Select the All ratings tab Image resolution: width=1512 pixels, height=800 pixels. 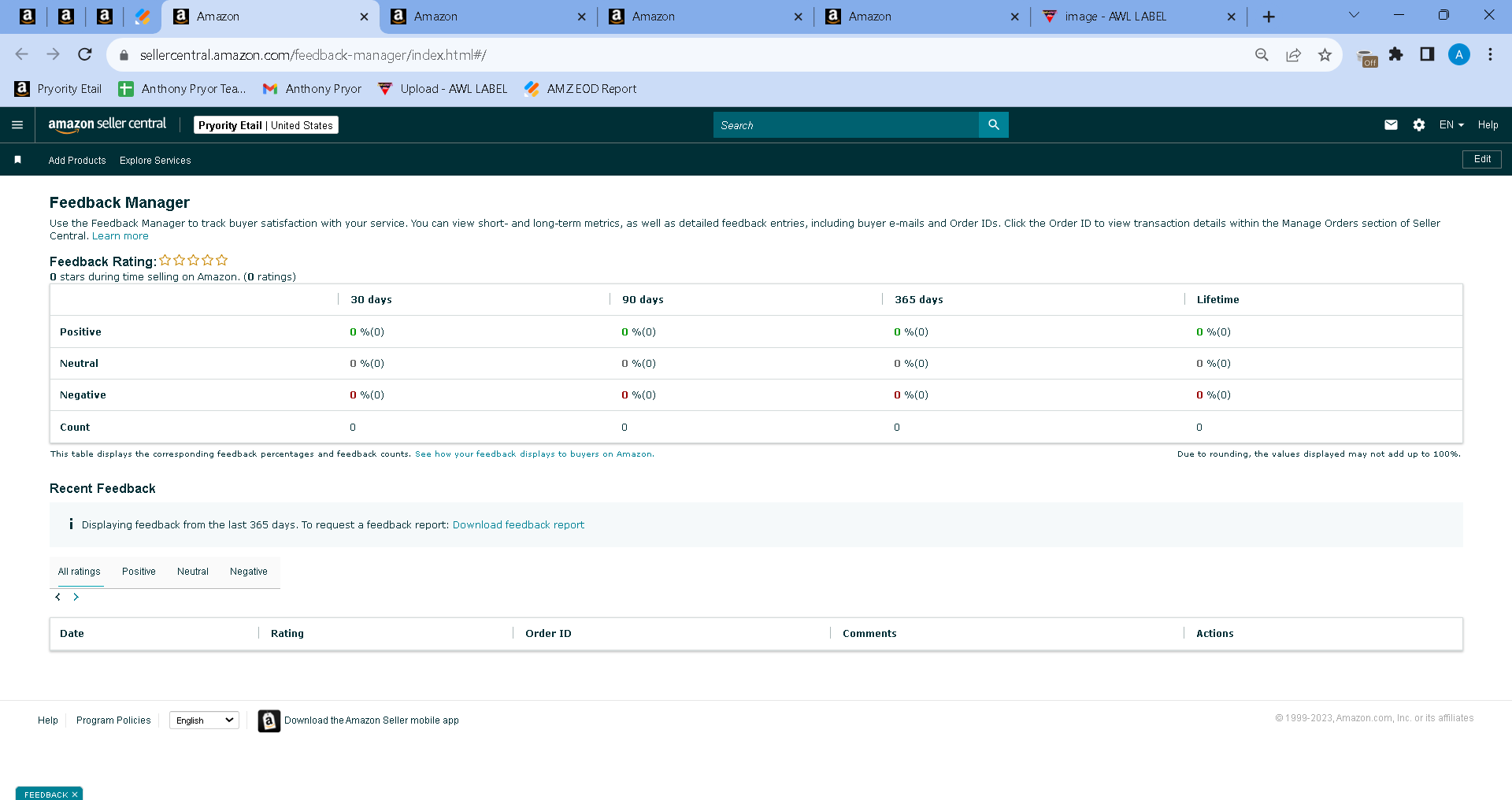pos(80,572)
